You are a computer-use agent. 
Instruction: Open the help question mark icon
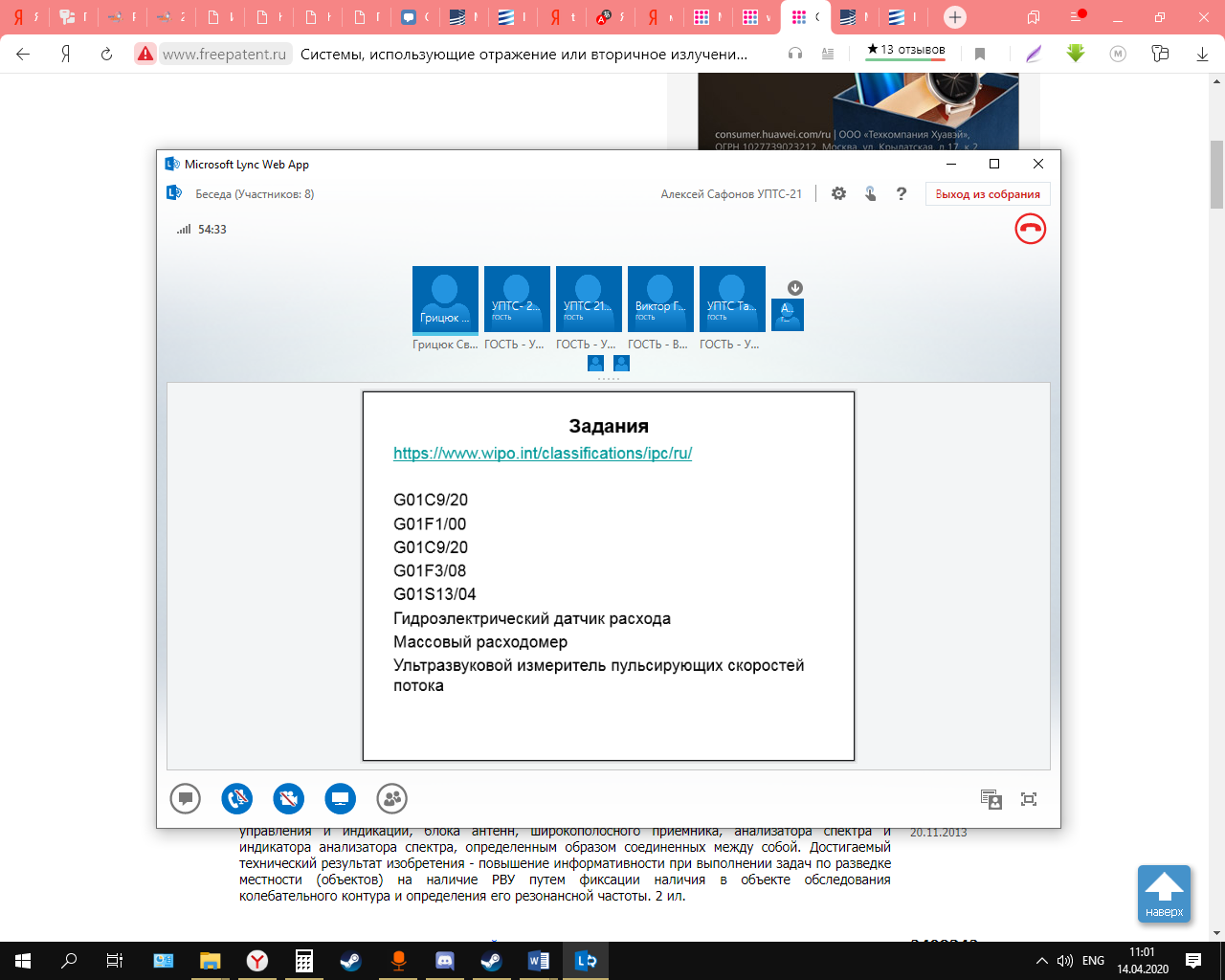pyautogui.click(x=902, y=193)
